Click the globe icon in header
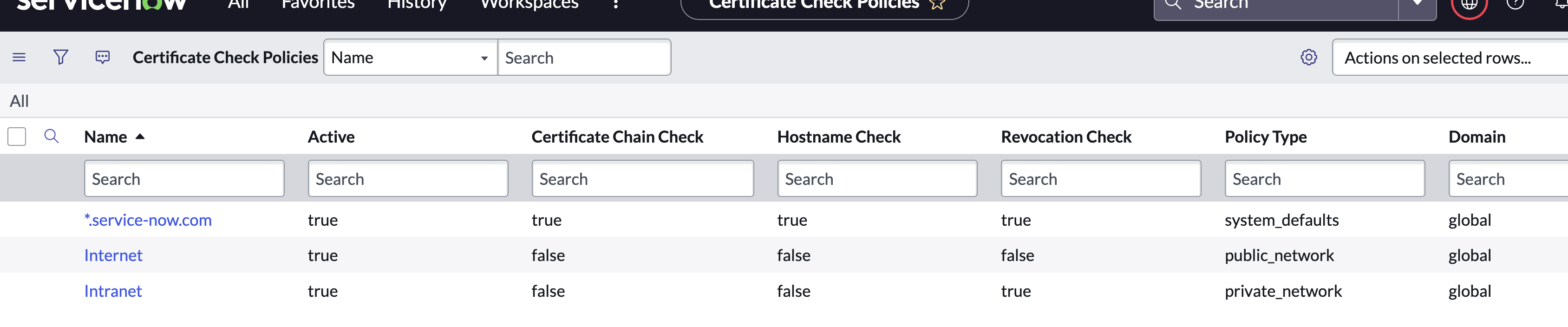The width and height of the screenshot is (1568, 327). coord(1469,5)
